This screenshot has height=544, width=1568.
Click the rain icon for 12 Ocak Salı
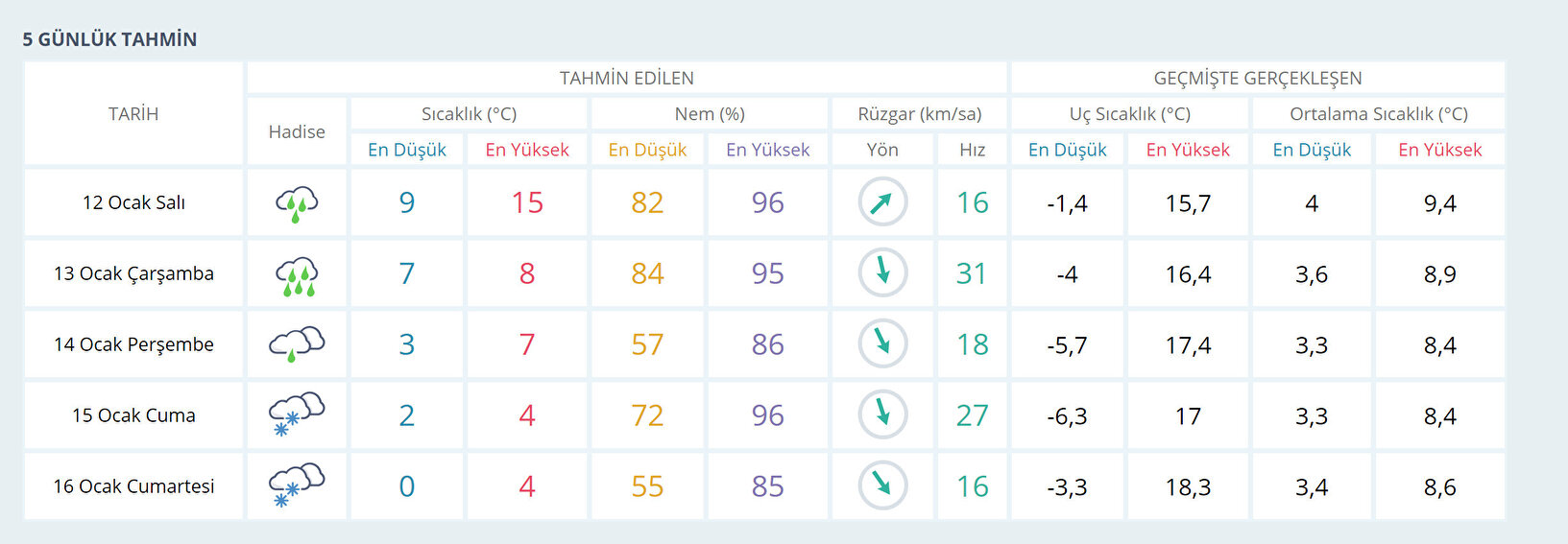297,203
